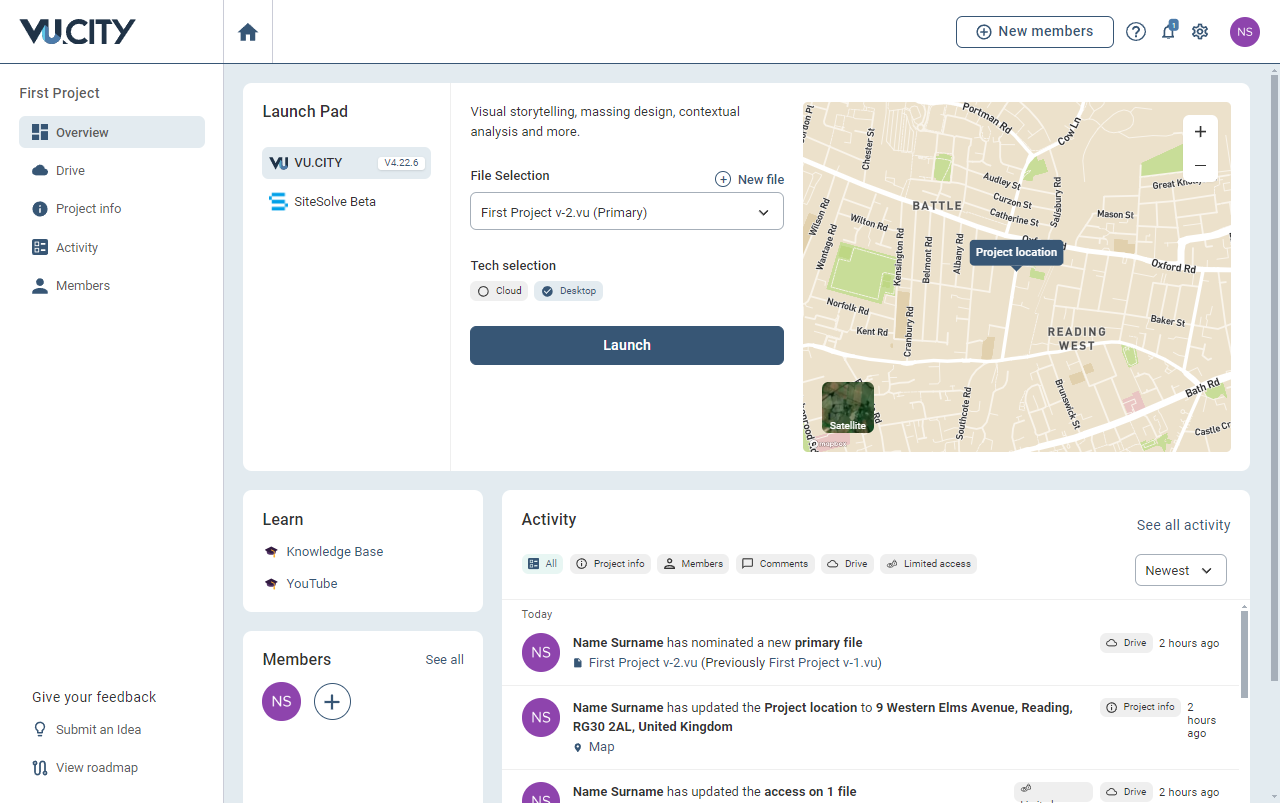This screenshot has height=803, width=1280.
Task: Zoom out on the map
Action: 1200,165
